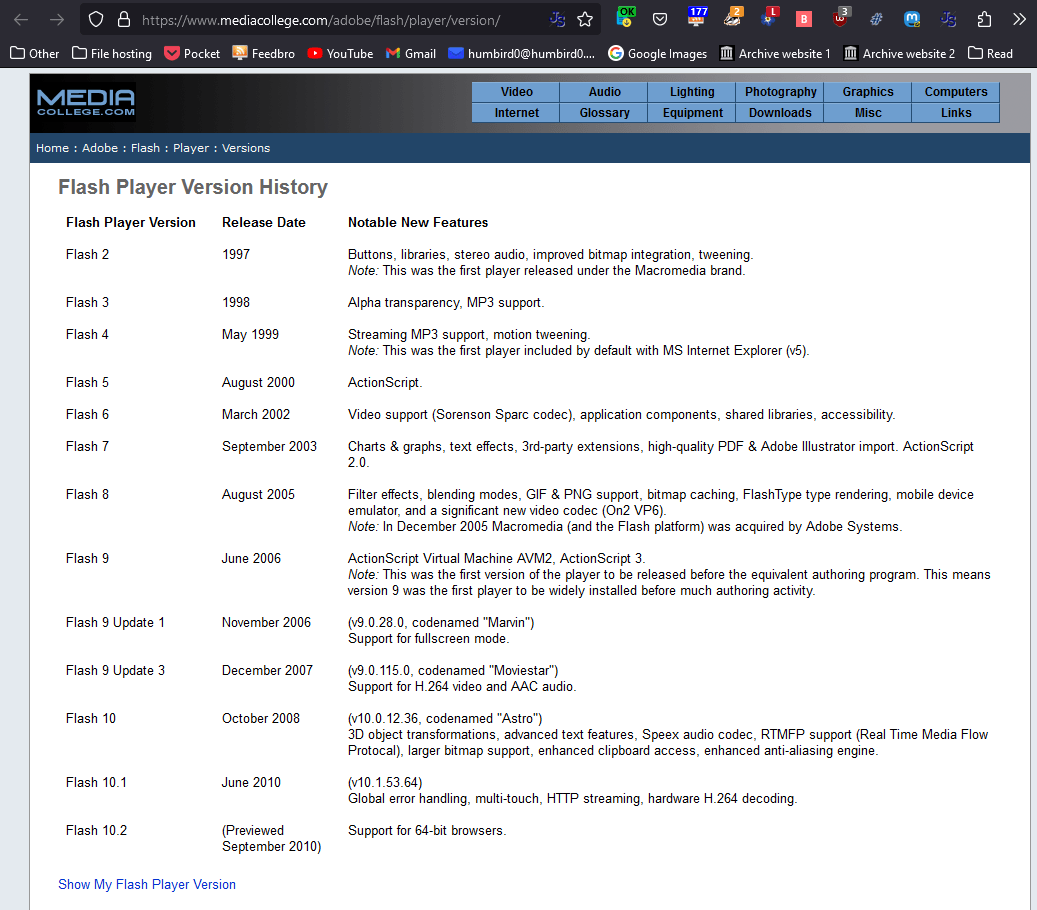Viewport: 1037px width, 910px height.
Task: Bookmark this page with the star icon
Action: (585, 19)
